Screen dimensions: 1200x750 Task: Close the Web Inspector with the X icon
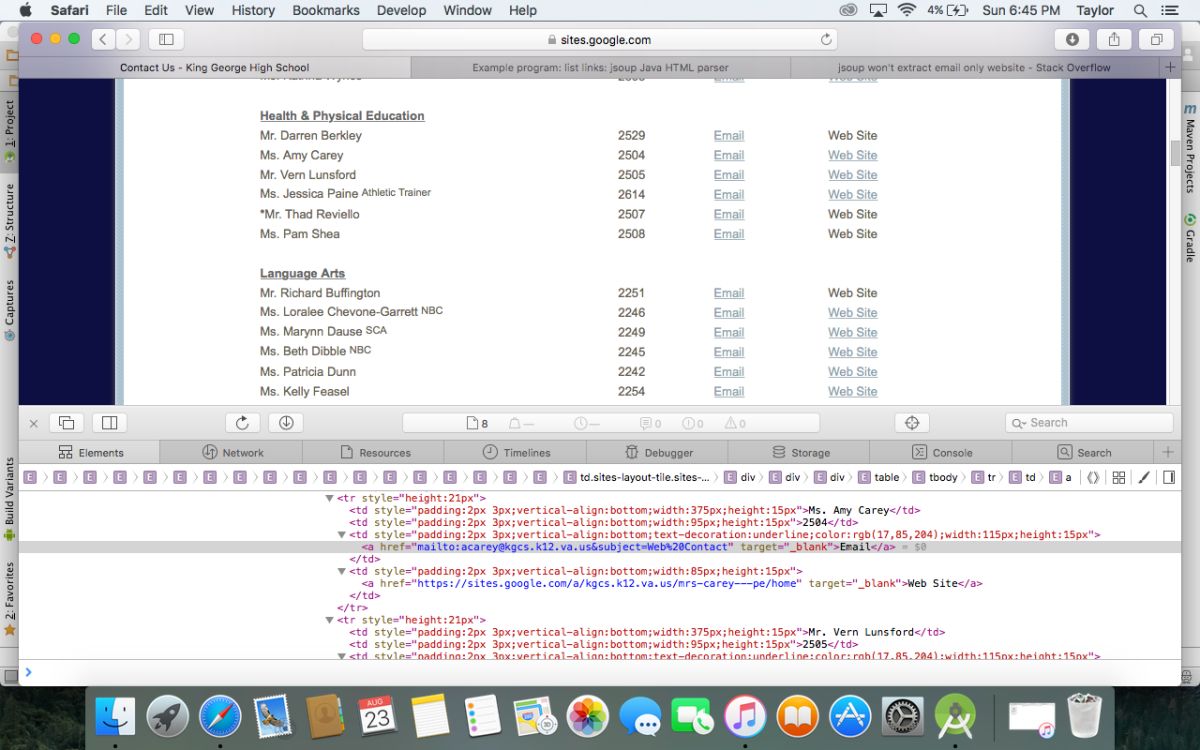(33, 423)
